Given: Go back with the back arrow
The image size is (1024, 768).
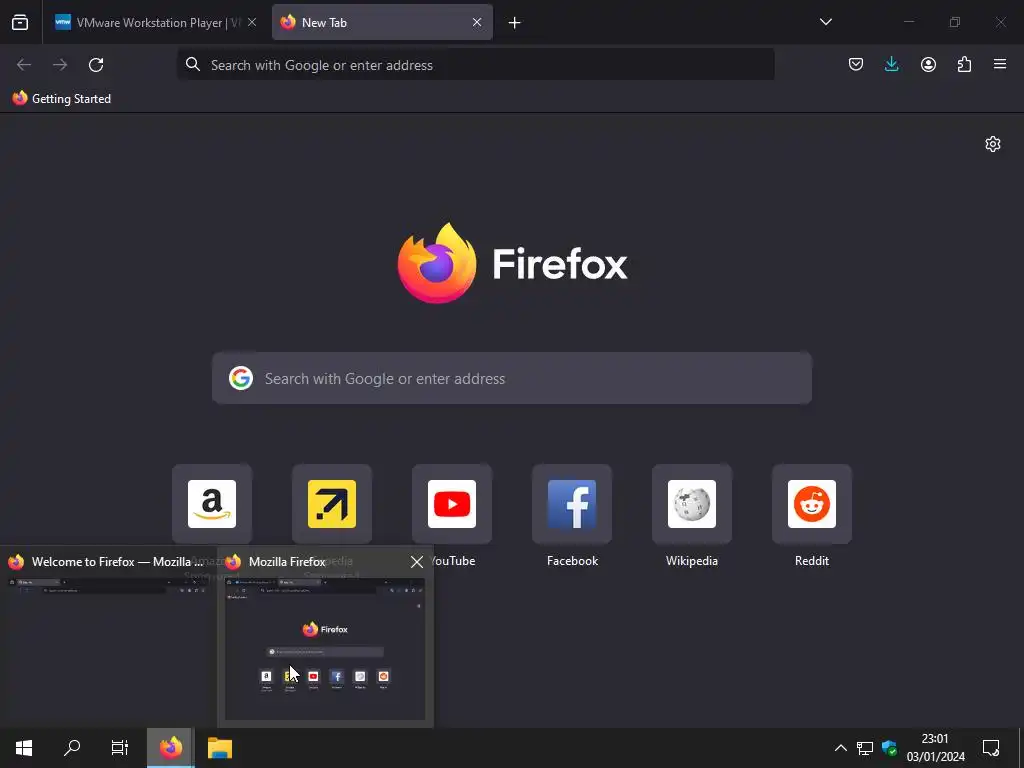Looking at the screenshot, I should (24, 65).
